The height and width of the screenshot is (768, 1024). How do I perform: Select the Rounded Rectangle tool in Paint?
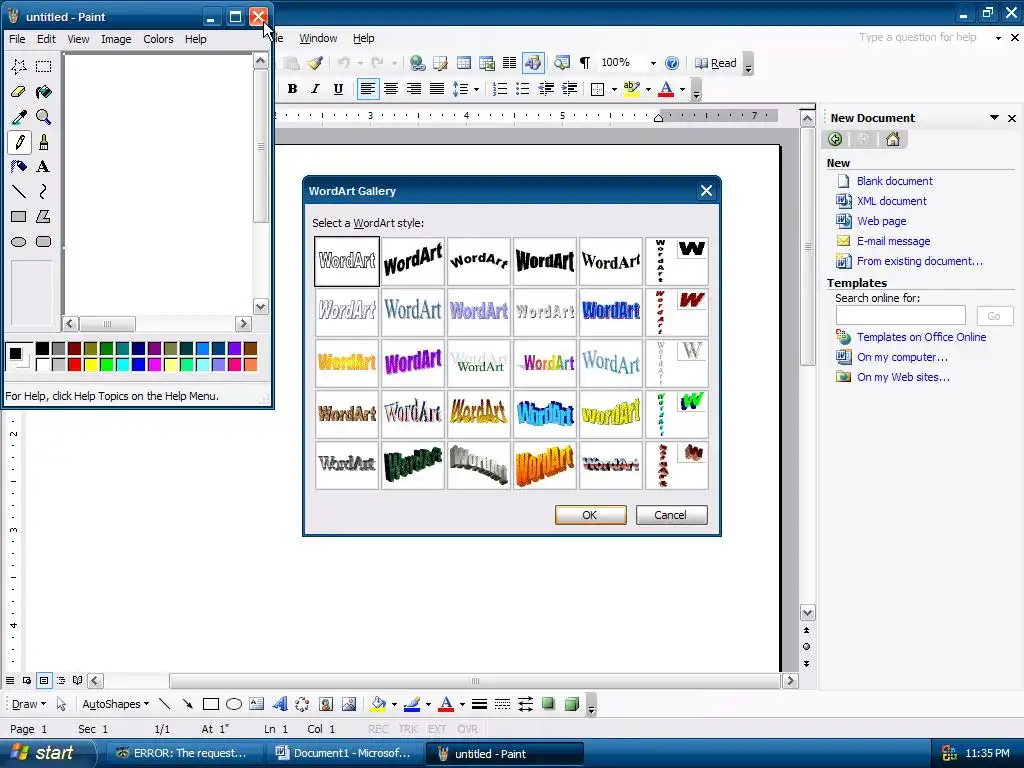pos(43,242)
